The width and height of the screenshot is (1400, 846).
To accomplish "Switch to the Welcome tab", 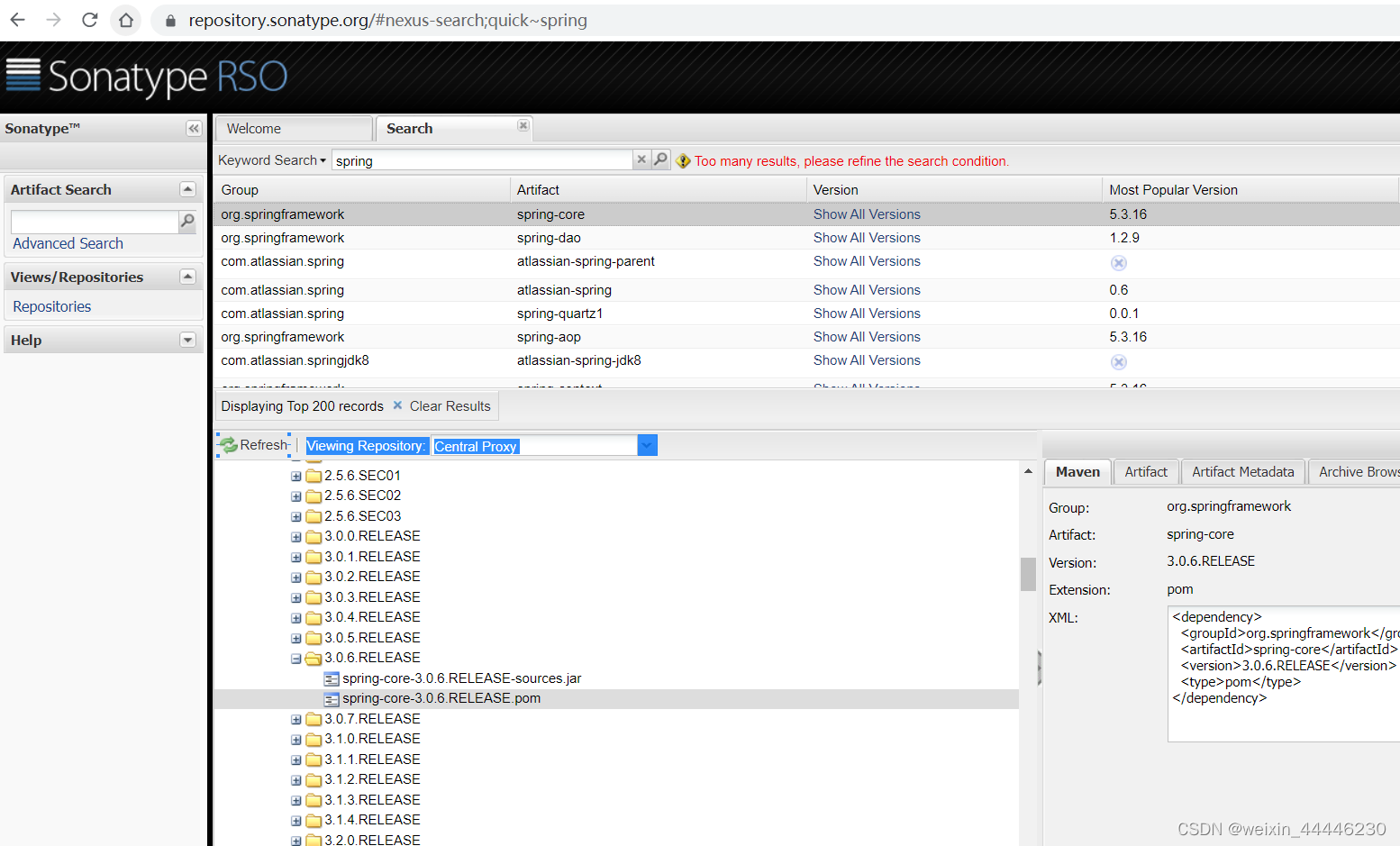I will (x=294, y=129).
